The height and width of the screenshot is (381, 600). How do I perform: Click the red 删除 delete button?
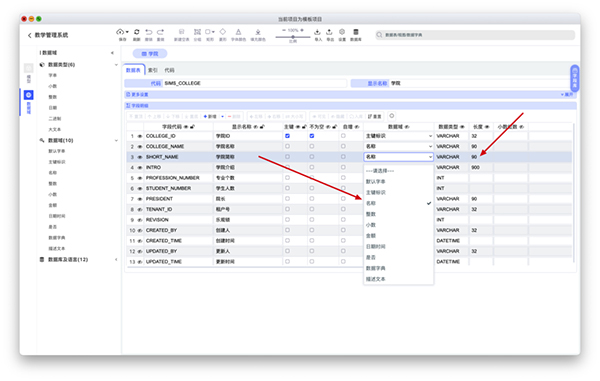(x=234, y=116)
